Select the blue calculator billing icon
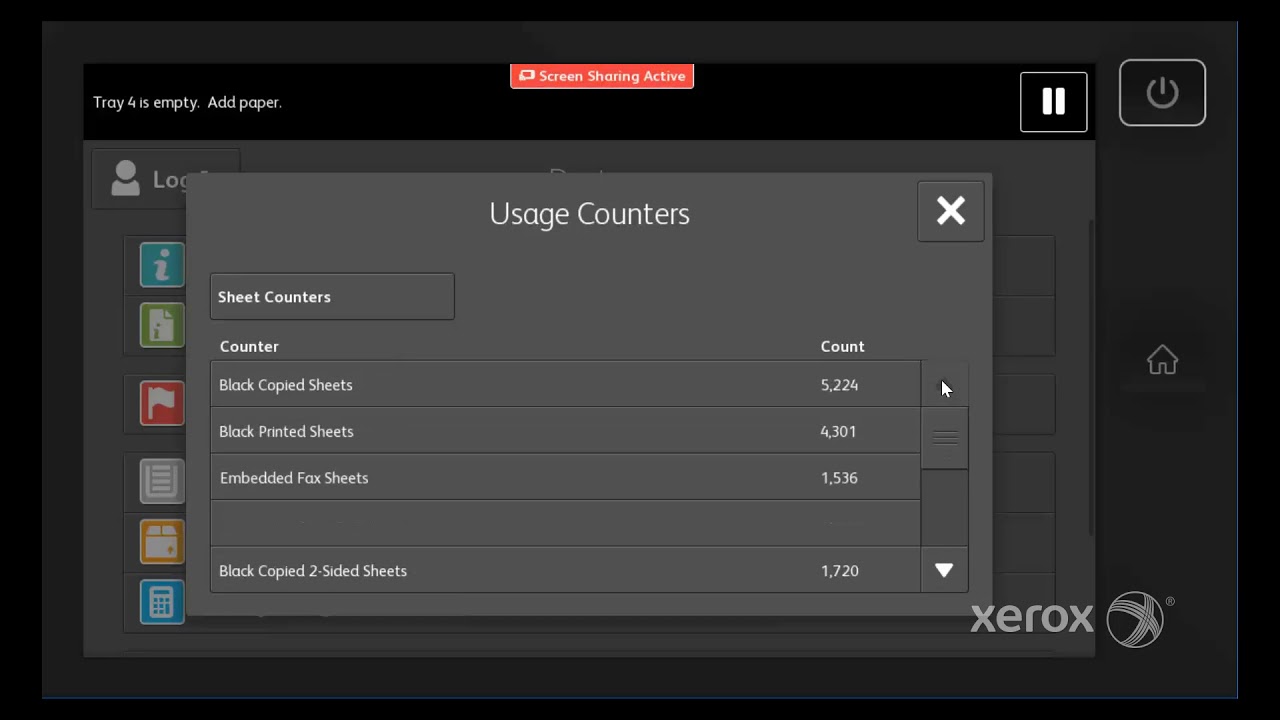The height and width of the screenshot is (720, 1280). [x=162, y=602]
